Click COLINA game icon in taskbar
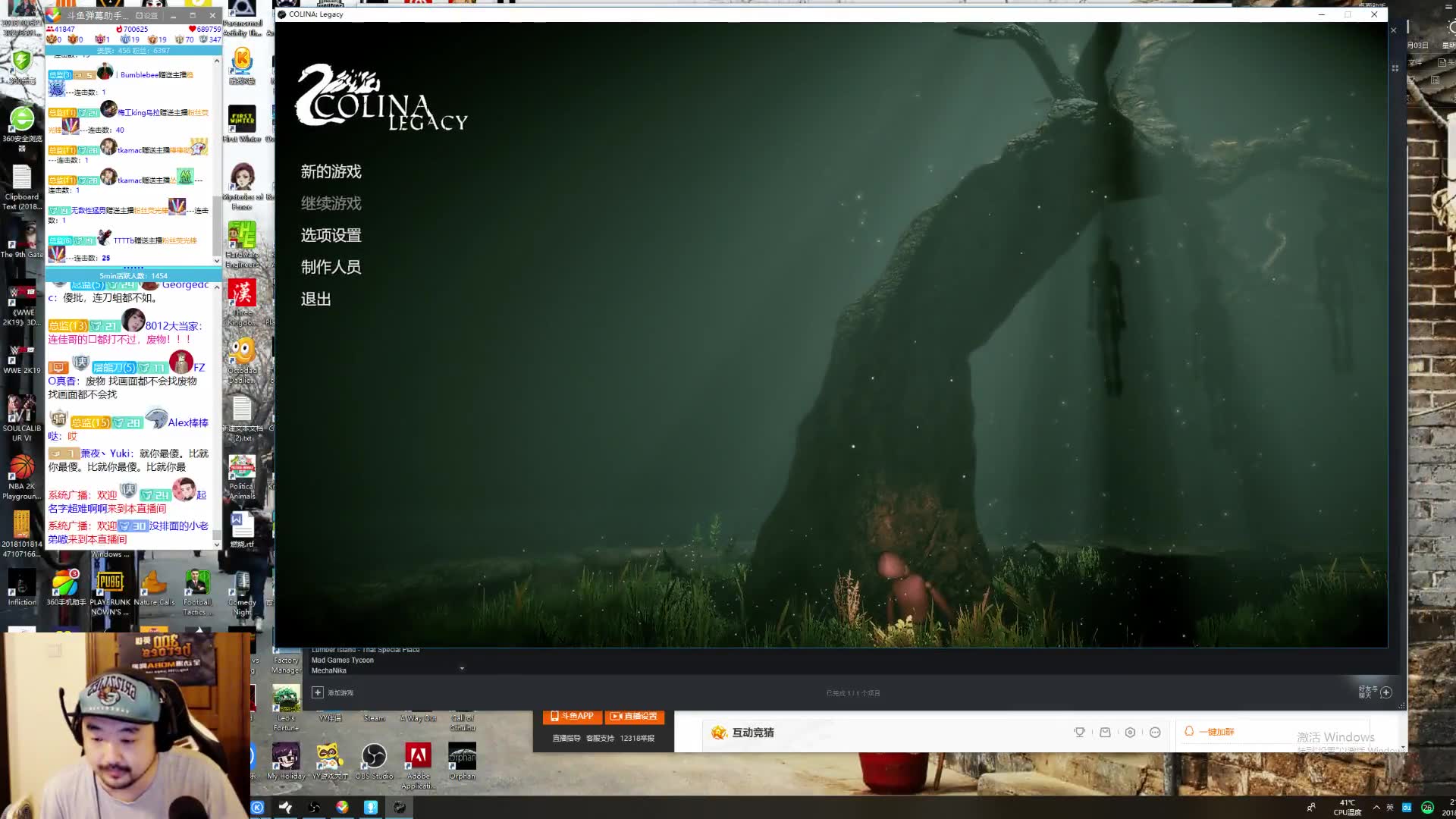This screenshot has width=1456, height=819. pyautogui.click(x=400, y=808)
